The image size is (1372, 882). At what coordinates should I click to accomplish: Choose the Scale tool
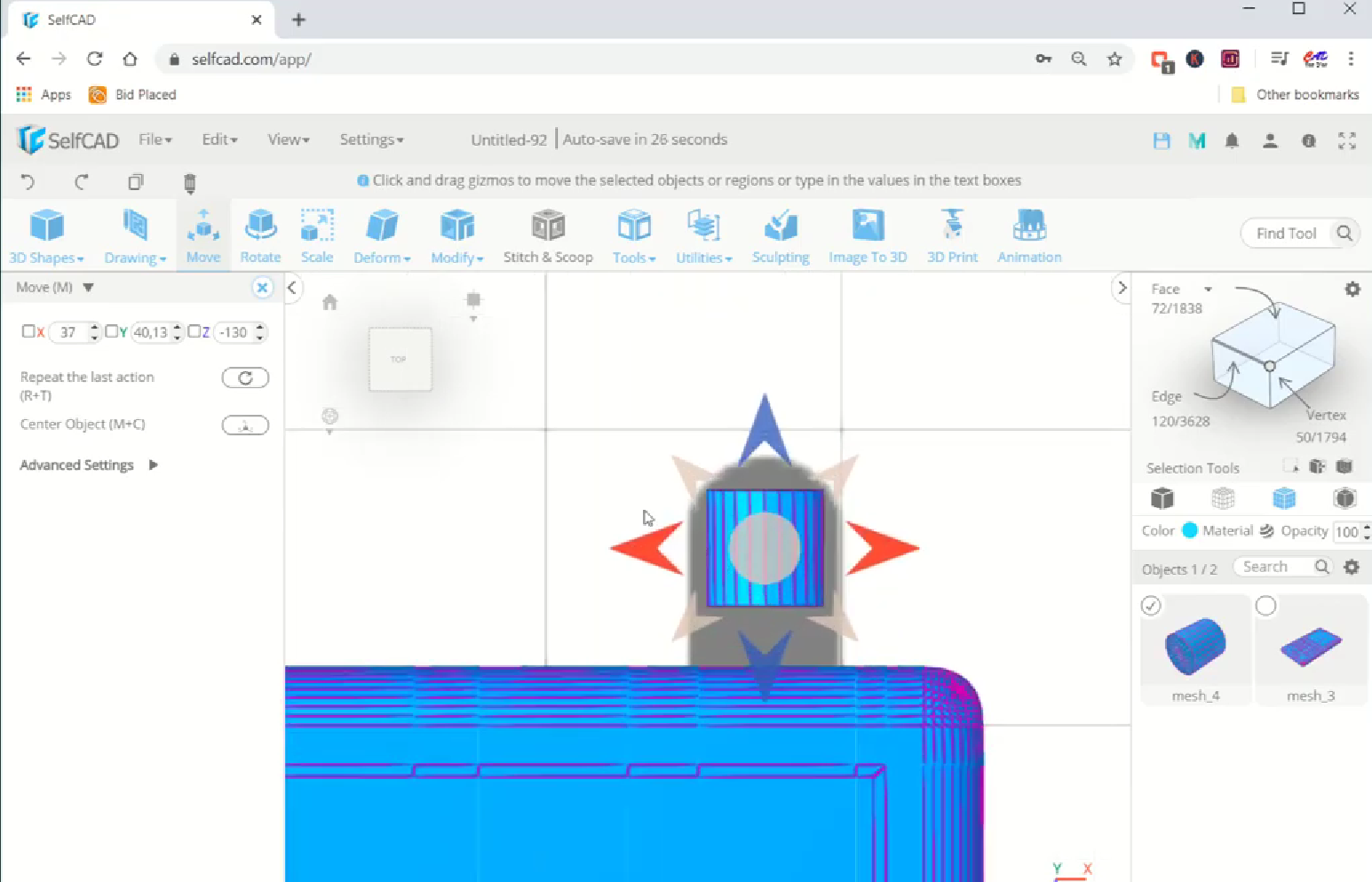coord(317,235)
